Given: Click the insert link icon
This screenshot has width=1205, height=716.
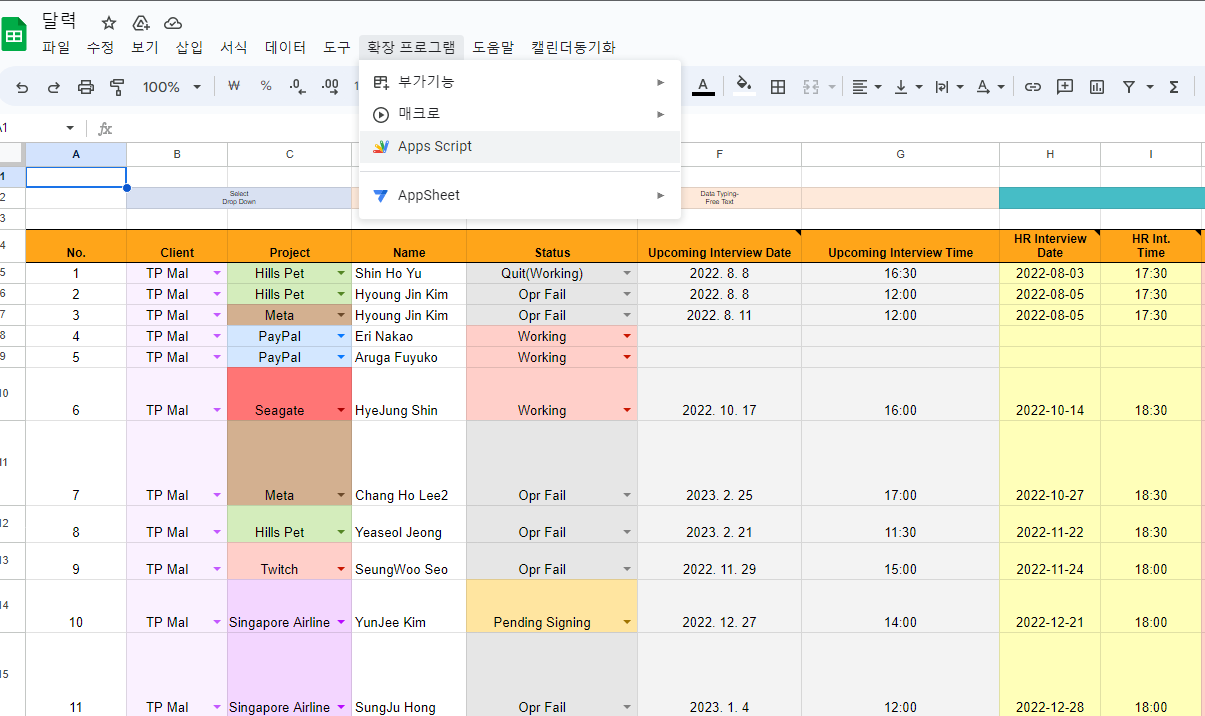Looking at the screenshot, I should coord(1033,87).
